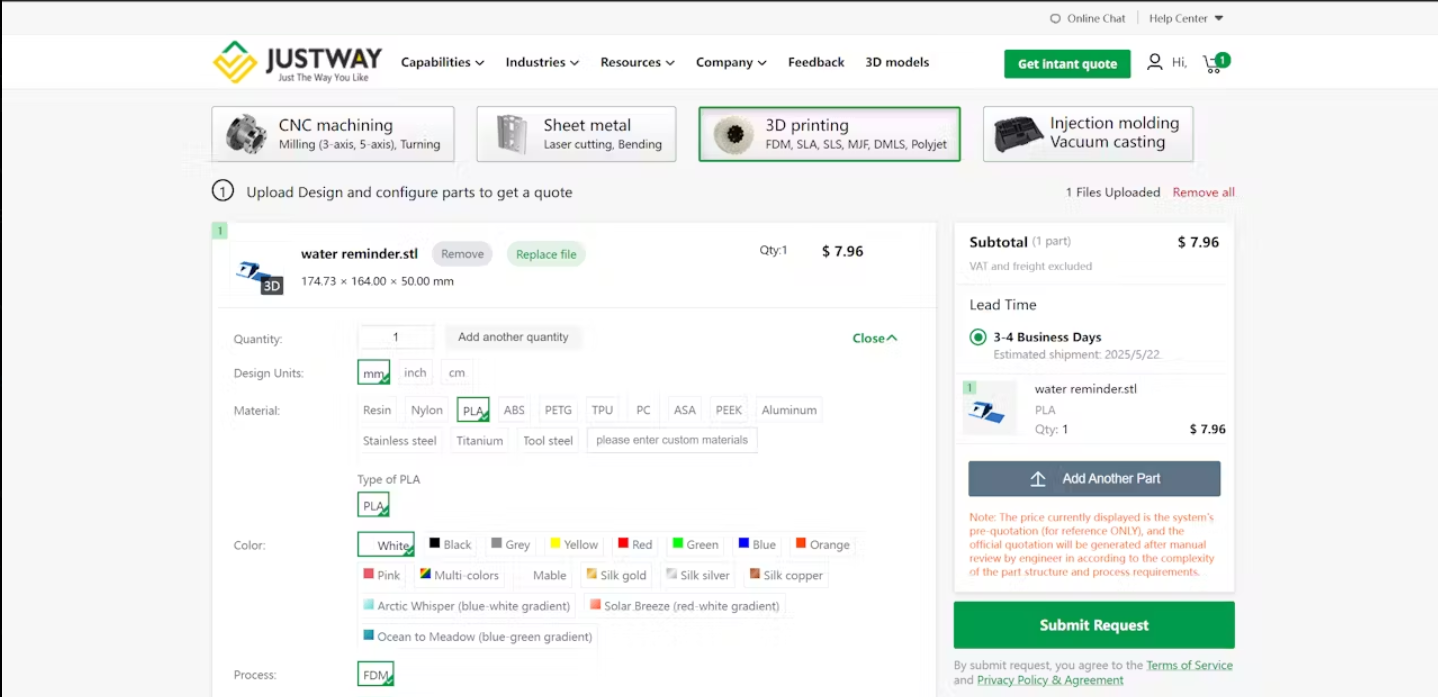Click the user account icon
The width and height of the screenshot is (1438, 697).
click(1154, 62)
